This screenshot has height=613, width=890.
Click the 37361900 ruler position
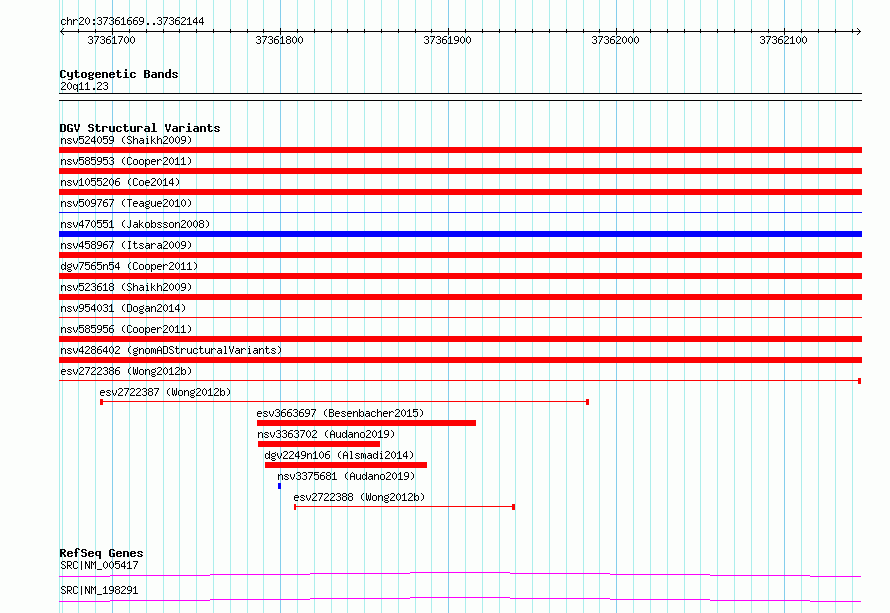[447, 40]
